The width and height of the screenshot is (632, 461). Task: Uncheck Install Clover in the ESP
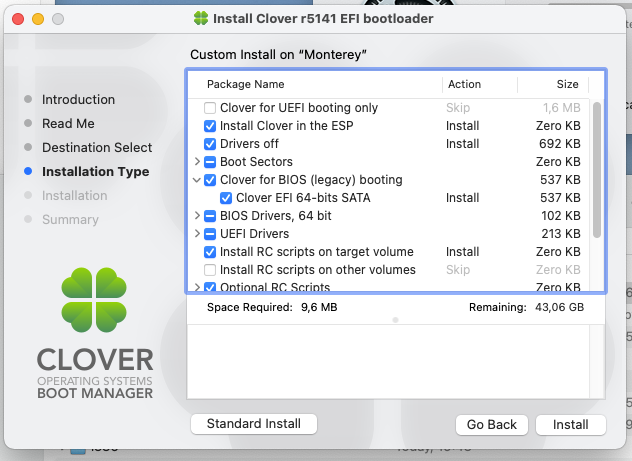point(210,126)
